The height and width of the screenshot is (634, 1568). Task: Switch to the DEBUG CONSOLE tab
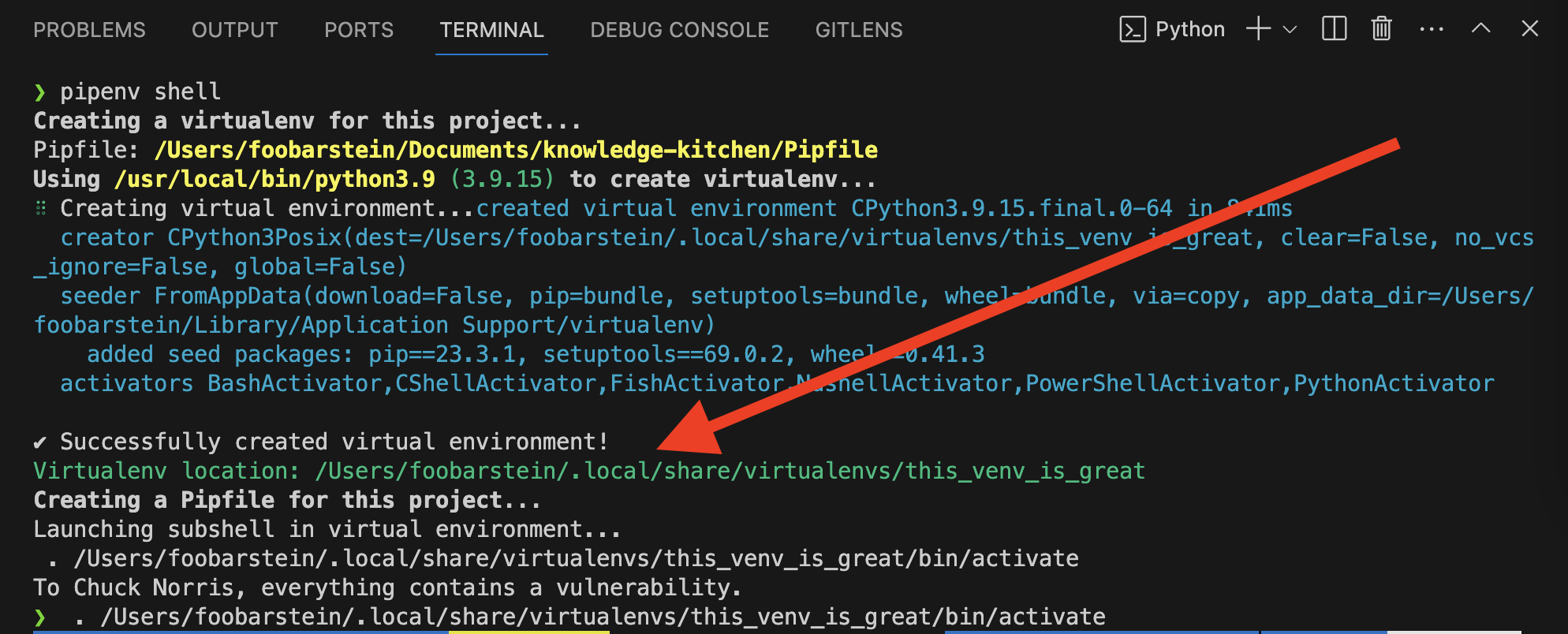[680, 30]
